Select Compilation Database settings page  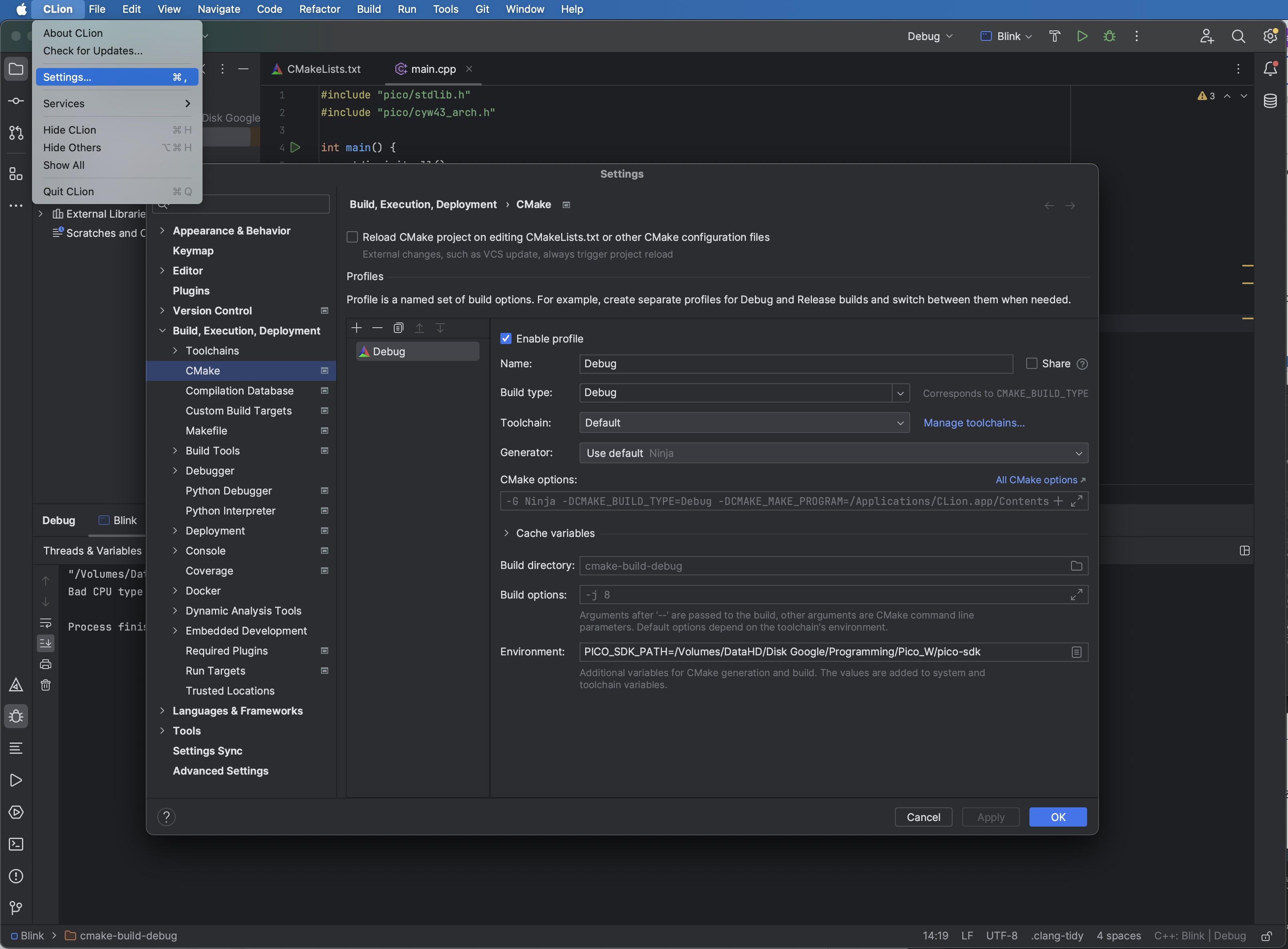coord(240,390)
